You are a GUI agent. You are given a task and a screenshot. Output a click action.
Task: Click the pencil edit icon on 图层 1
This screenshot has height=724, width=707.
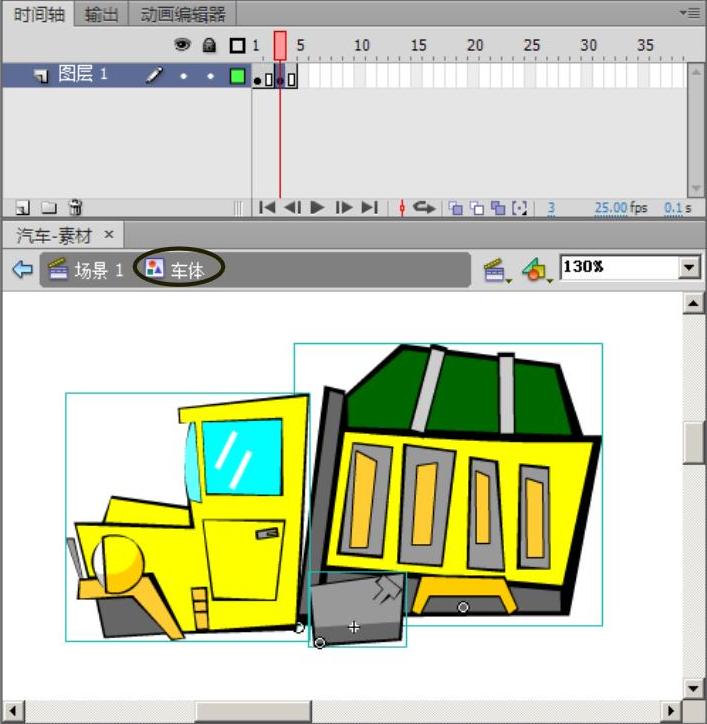pos(154,75)
